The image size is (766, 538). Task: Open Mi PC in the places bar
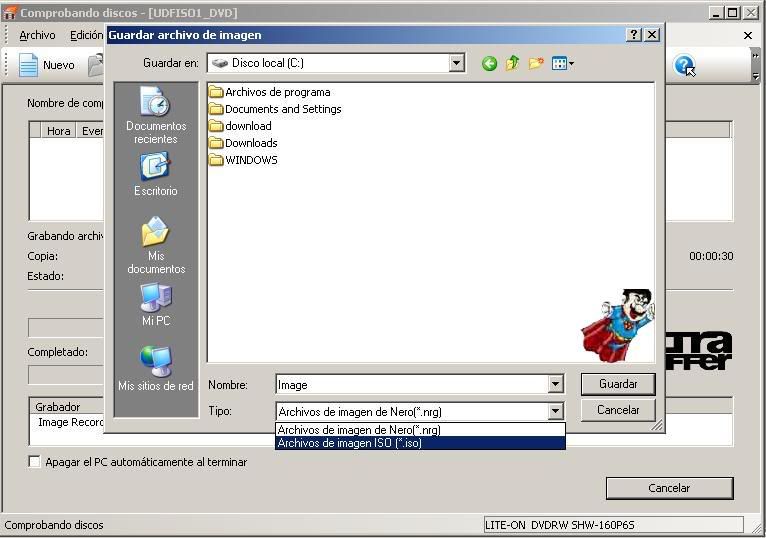tap(156, 304)
